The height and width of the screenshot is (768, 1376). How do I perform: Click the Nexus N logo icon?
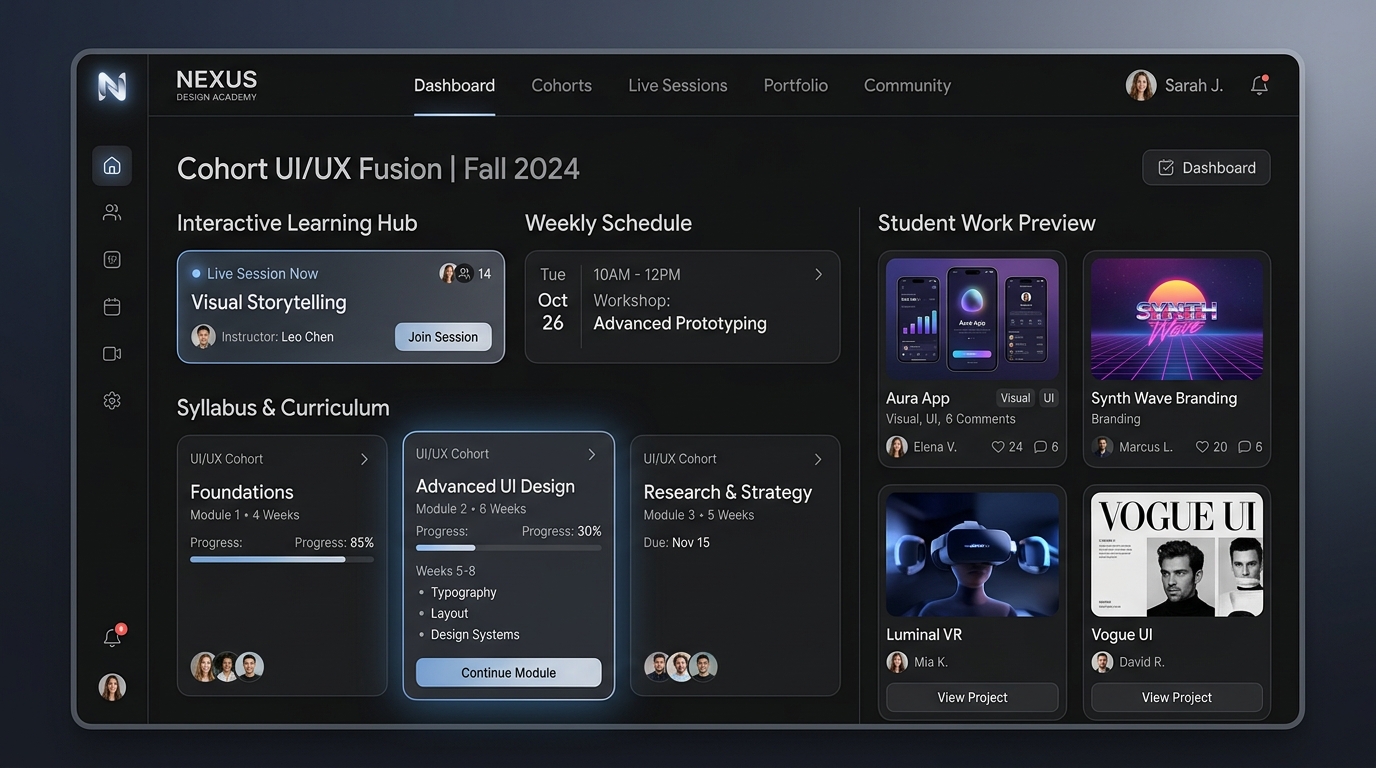click(112, 86)
